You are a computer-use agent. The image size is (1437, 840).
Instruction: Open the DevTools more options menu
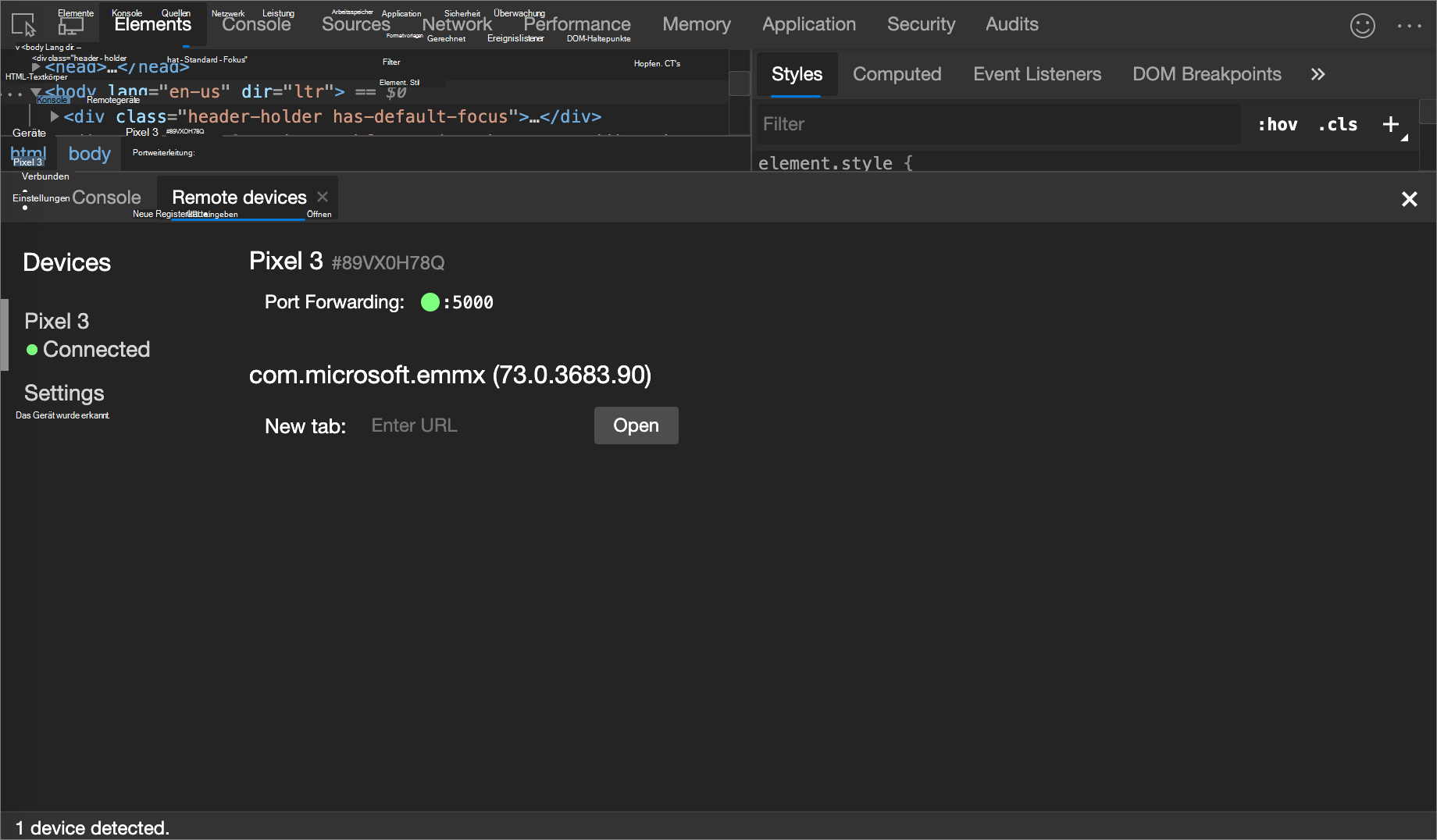click(x=1409, y=26)
